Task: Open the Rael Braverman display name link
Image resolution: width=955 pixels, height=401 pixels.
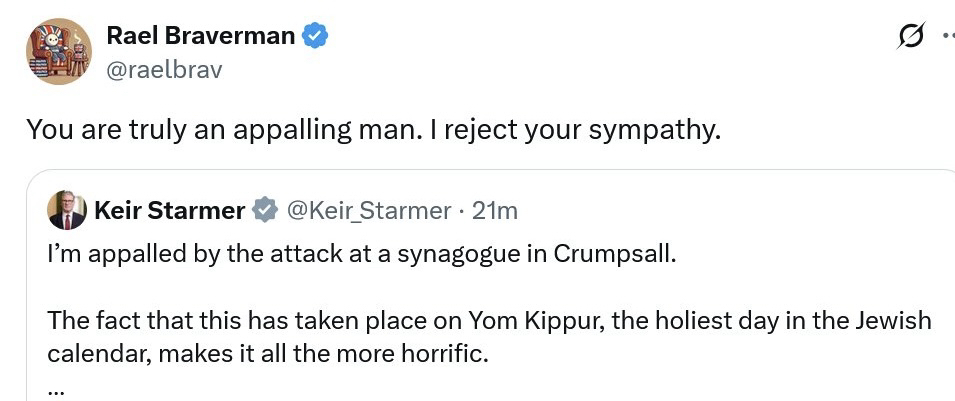Action: [200, 37]
